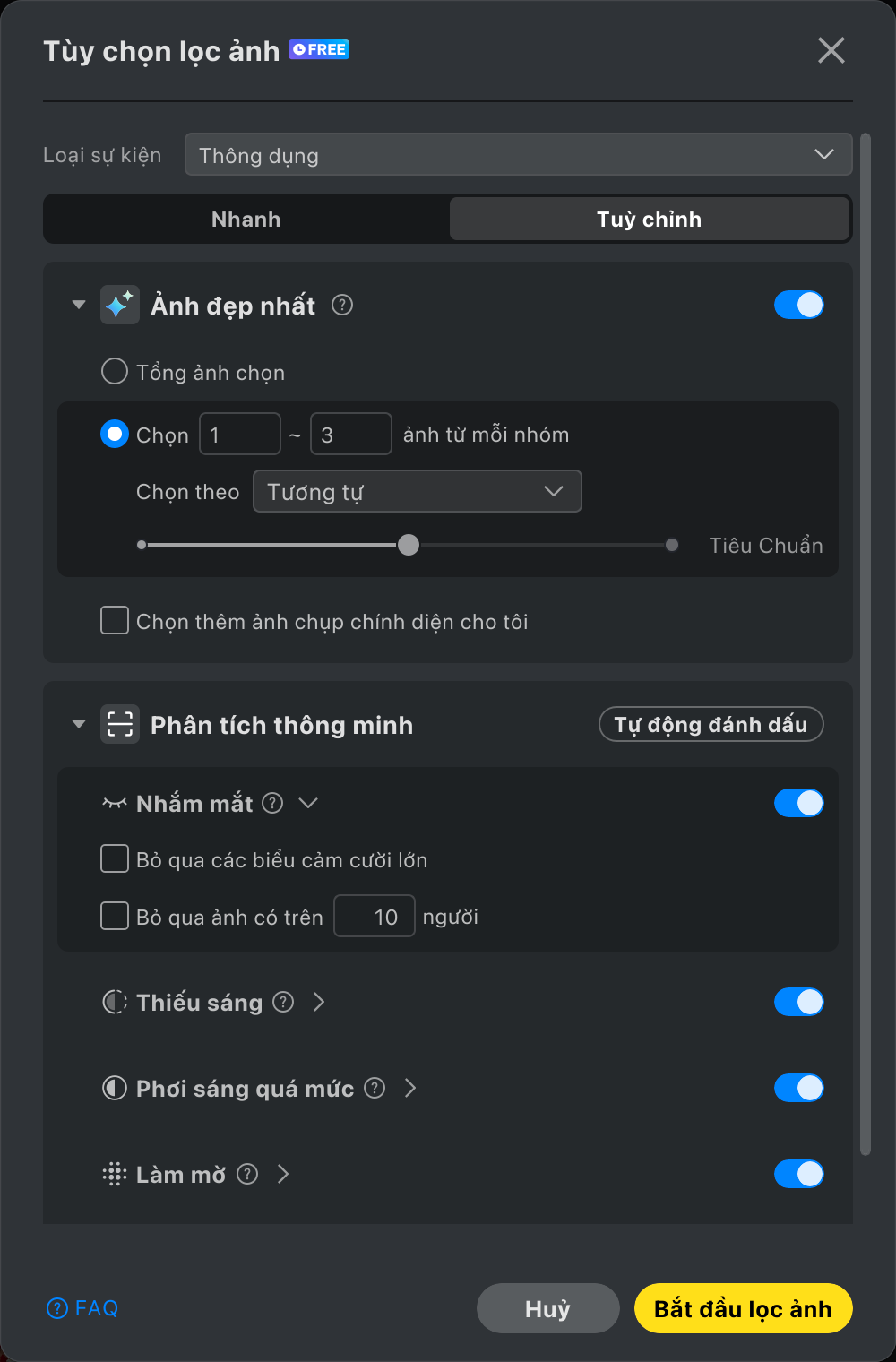
Task: Switch to the Nhanh tab
Action: tap(246, 220)
